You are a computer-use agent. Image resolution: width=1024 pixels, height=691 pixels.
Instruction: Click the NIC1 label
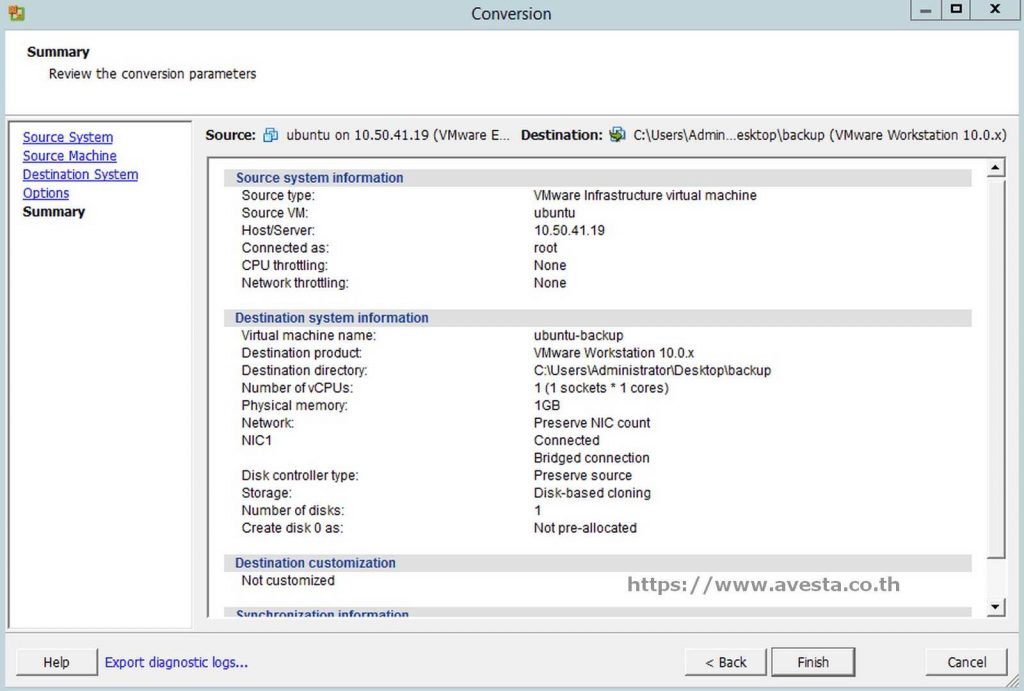(x=257, y=441)
